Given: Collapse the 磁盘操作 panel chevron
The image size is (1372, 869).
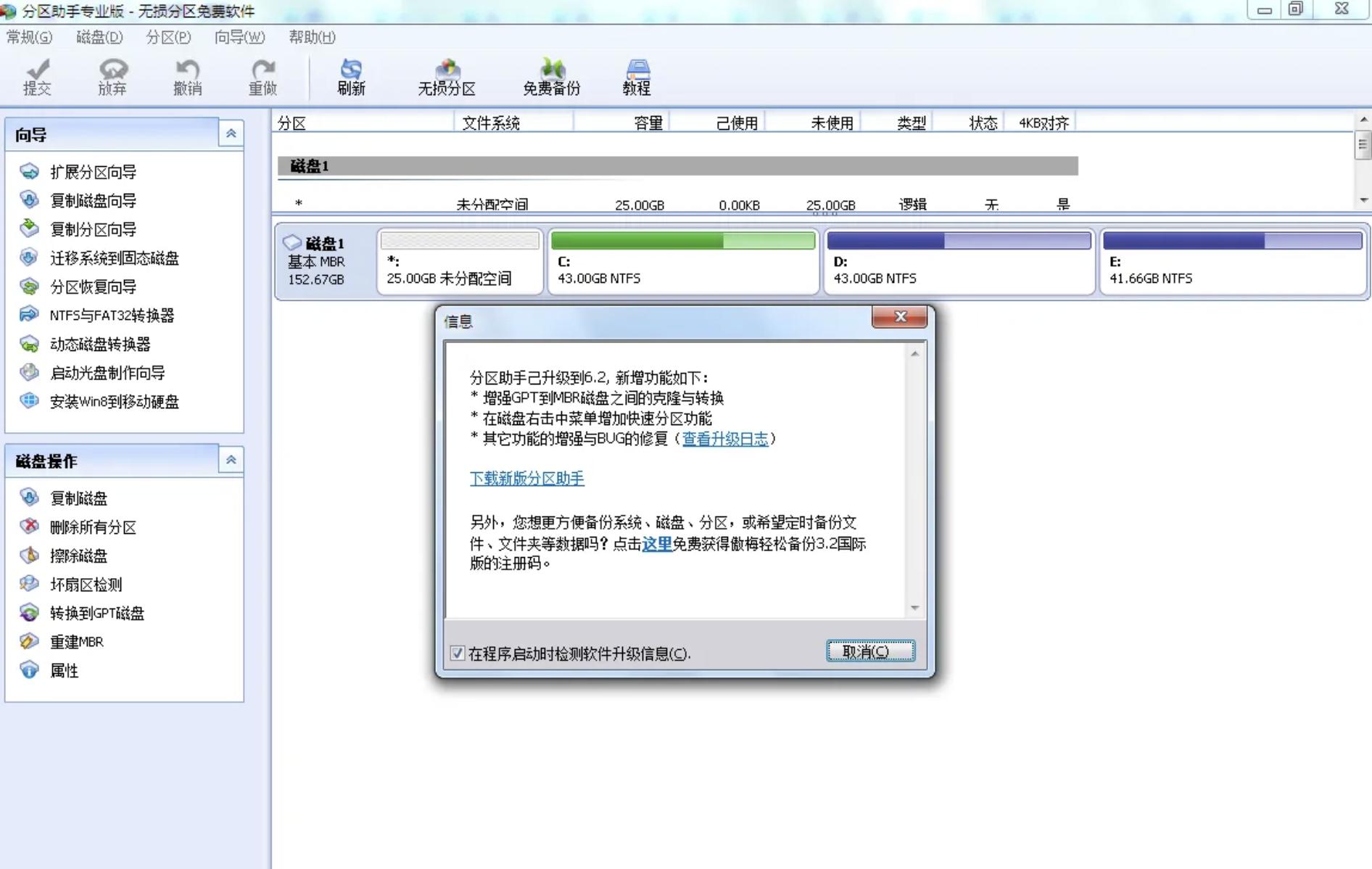Looking at the screenshot, I should pyautogui.click(x=231, y=460).
